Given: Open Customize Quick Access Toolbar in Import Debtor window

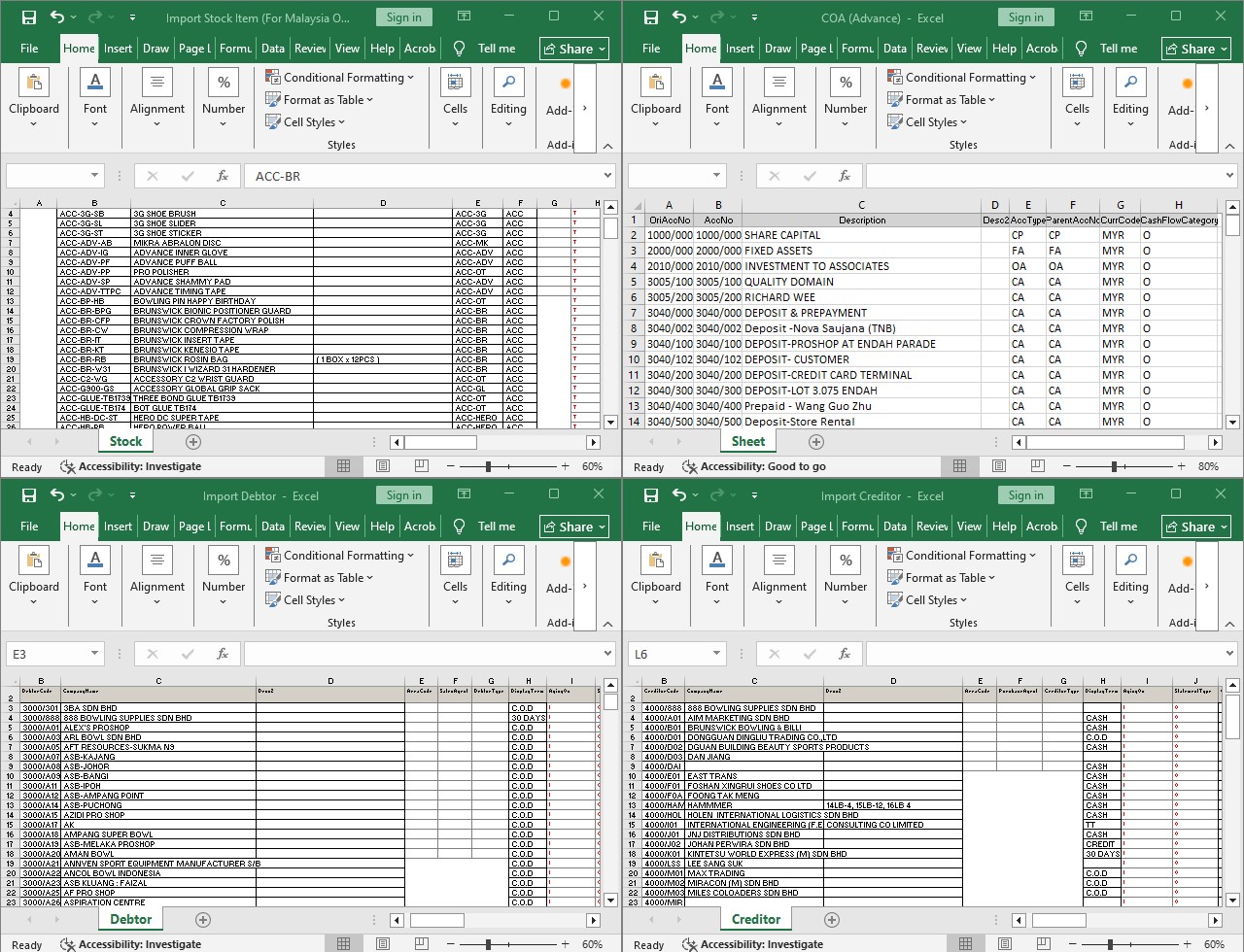Looking at the screenshot, I should click(131, 495).
